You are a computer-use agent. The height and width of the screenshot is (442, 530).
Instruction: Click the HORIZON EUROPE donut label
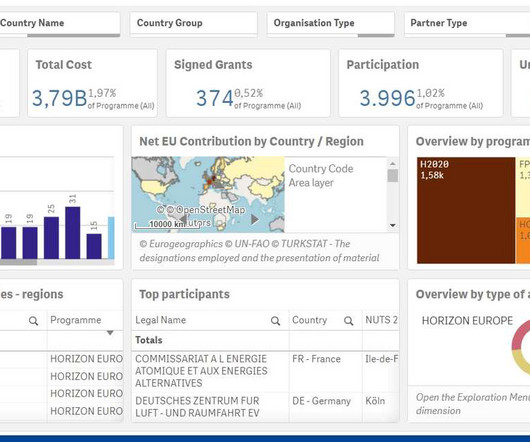[467, 320]
